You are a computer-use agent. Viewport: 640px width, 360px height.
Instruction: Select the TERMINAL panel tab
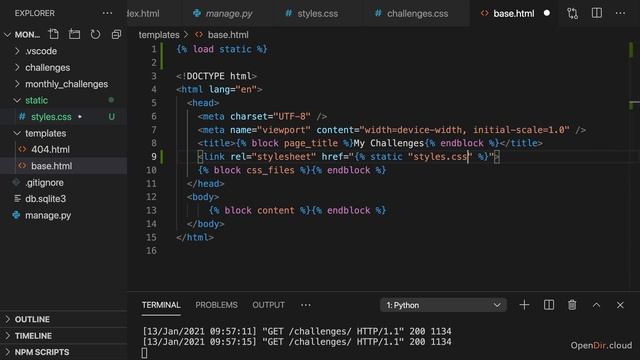click(x=161, y=305)
